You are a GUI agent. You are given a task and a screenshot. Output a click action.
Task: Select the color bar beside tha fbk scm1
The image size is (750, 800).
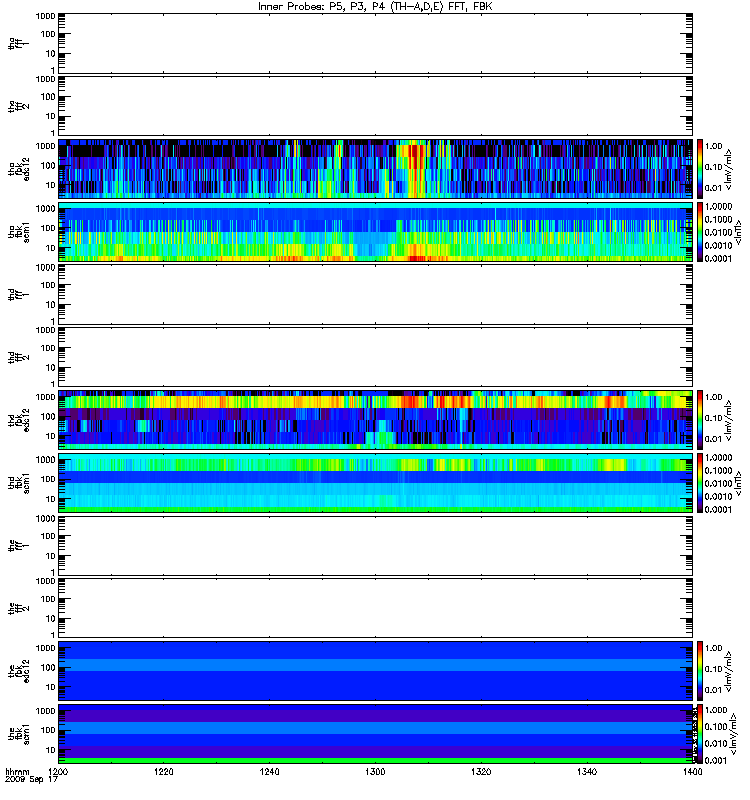[x=700, y=232]
